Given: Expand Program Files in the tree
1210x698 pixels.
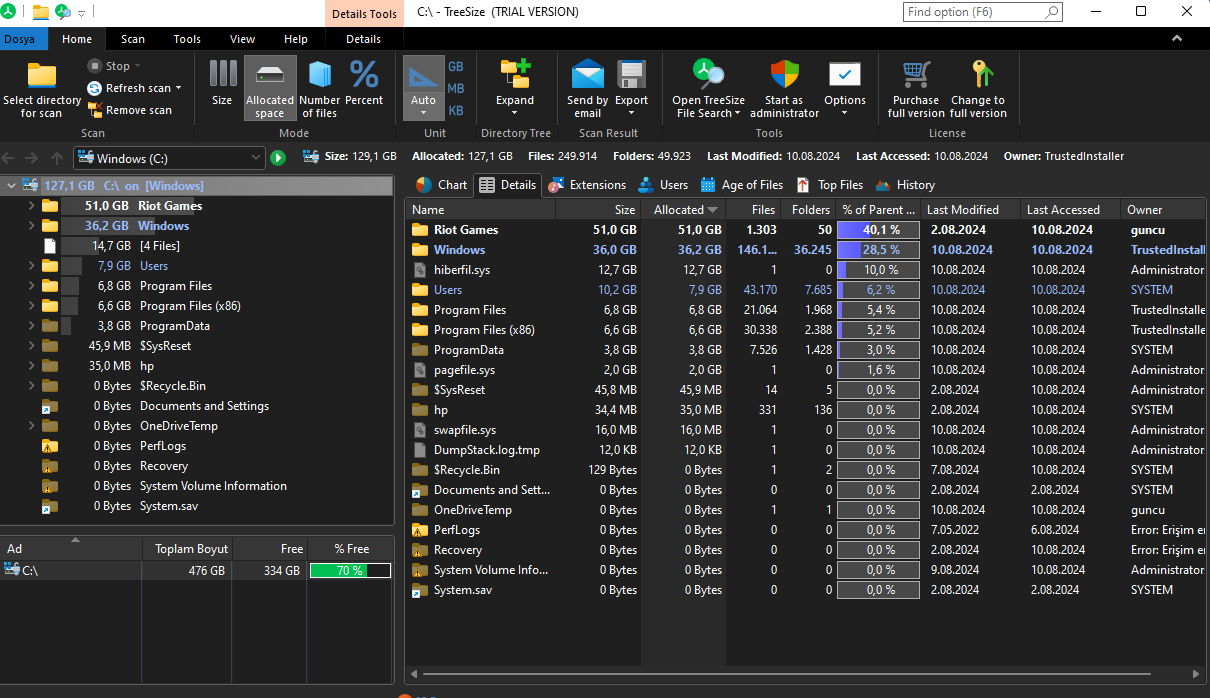Looking at the screenshot, I should click(31, 285).
